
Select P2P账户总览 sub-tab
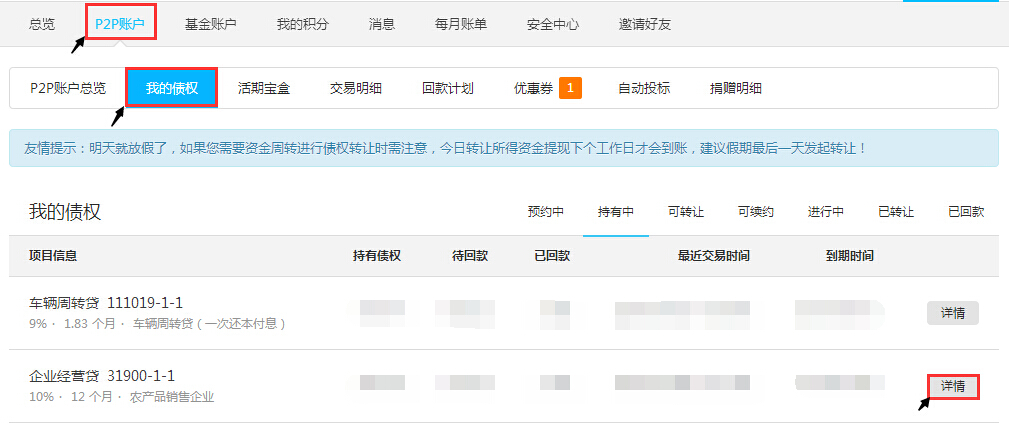coord(68,88)
